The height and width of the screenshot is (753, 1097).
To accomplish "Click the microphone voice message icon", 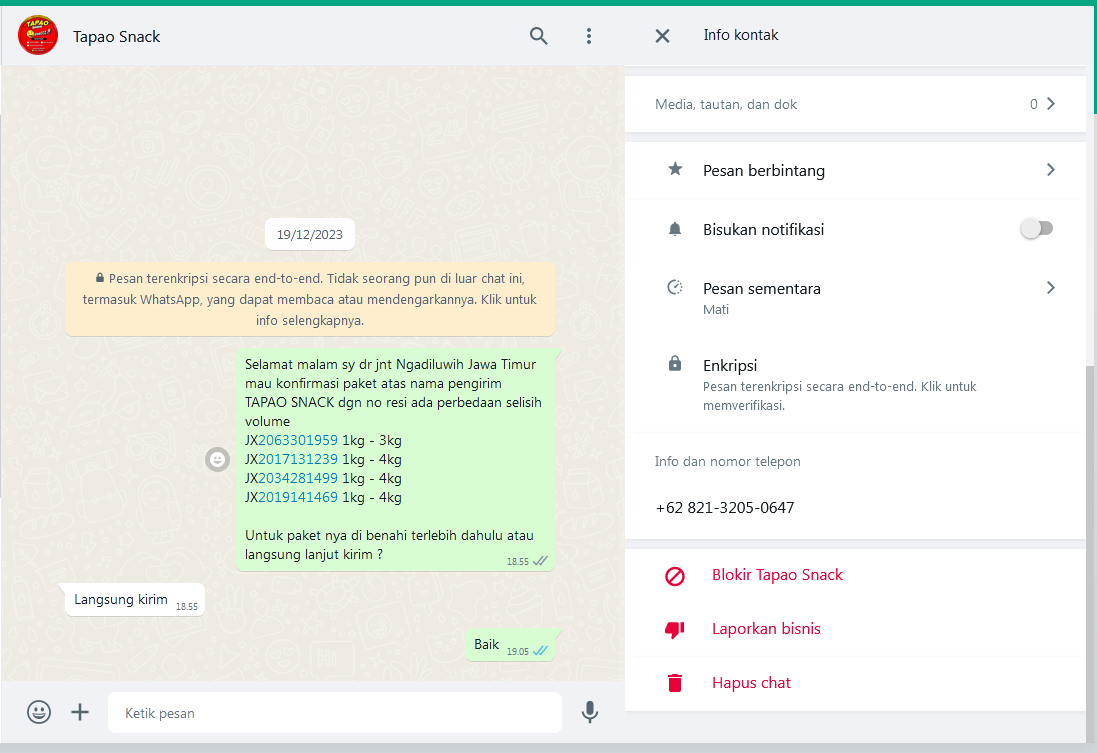I will pos(590,712).
